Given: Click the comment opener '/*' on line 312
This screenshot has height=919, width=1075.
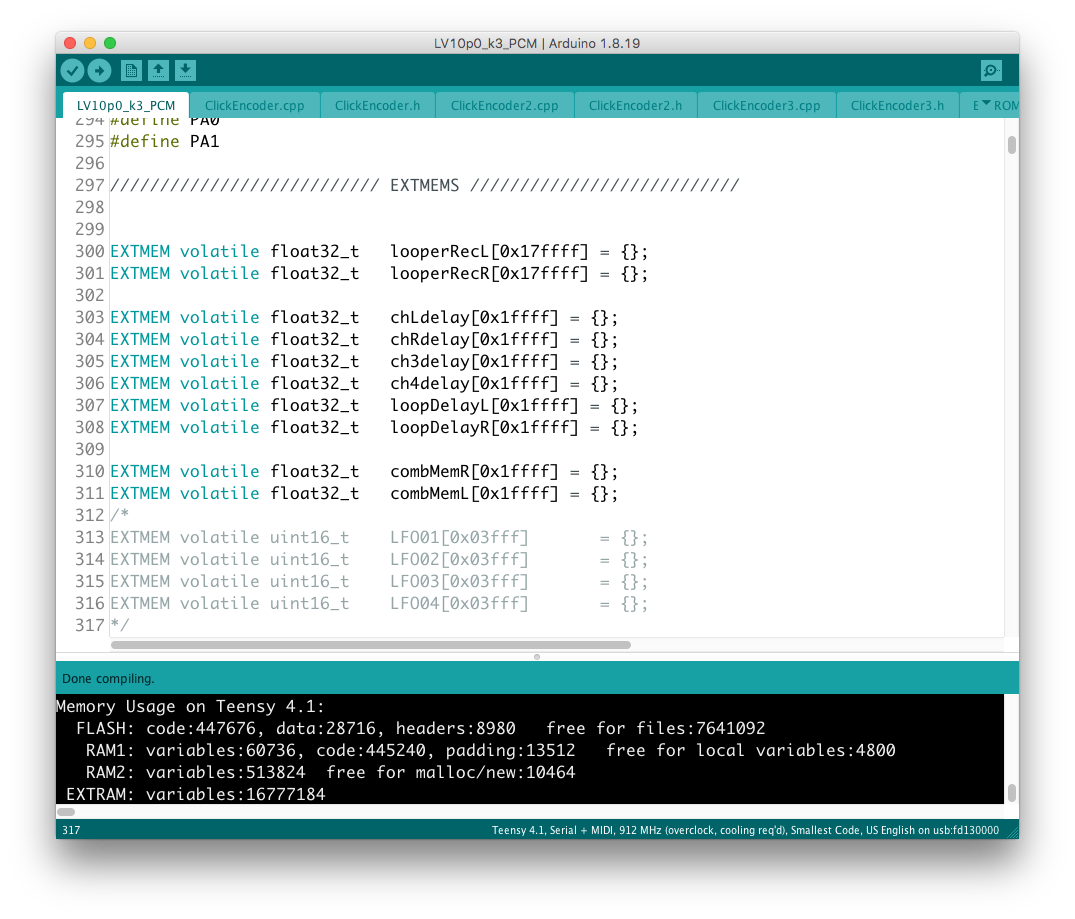Looking at the screenshot, I should 119,514.
